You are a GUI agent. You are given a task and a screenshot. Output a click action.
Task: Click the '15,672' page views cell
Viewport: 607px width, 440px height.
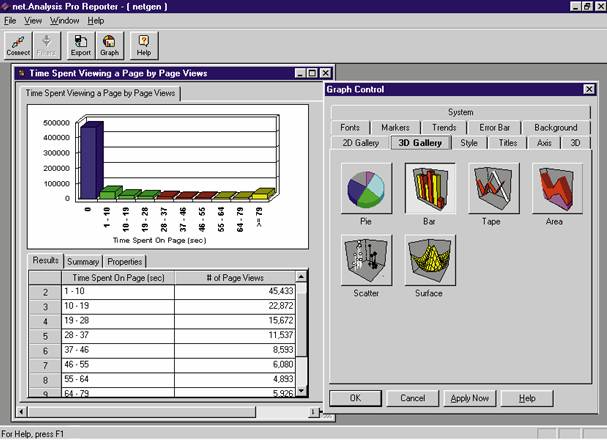tap(235, 321)
